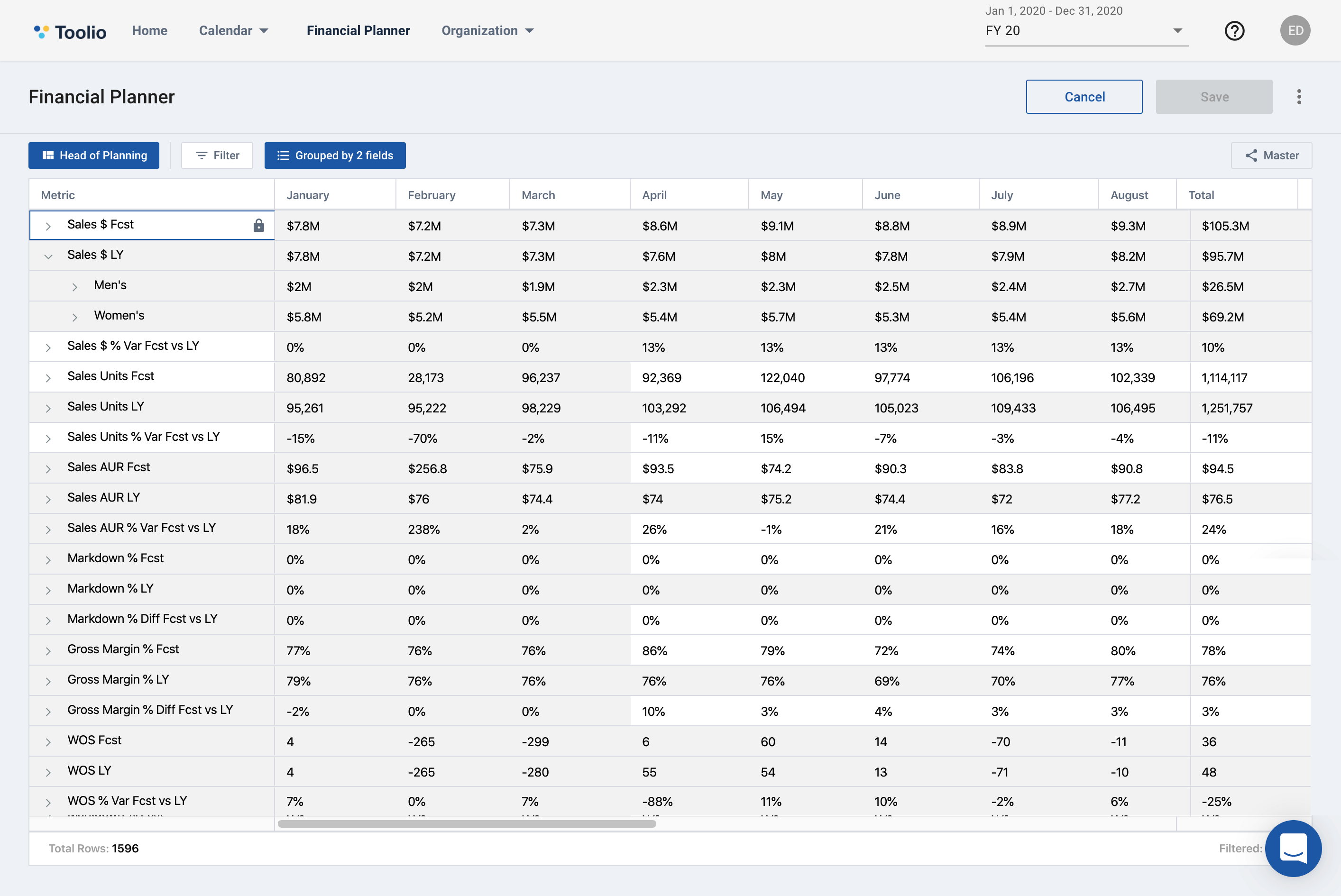Click the Master share button
The height and width of the screenshot is (896, 1341).
[x=1271, y=155]
